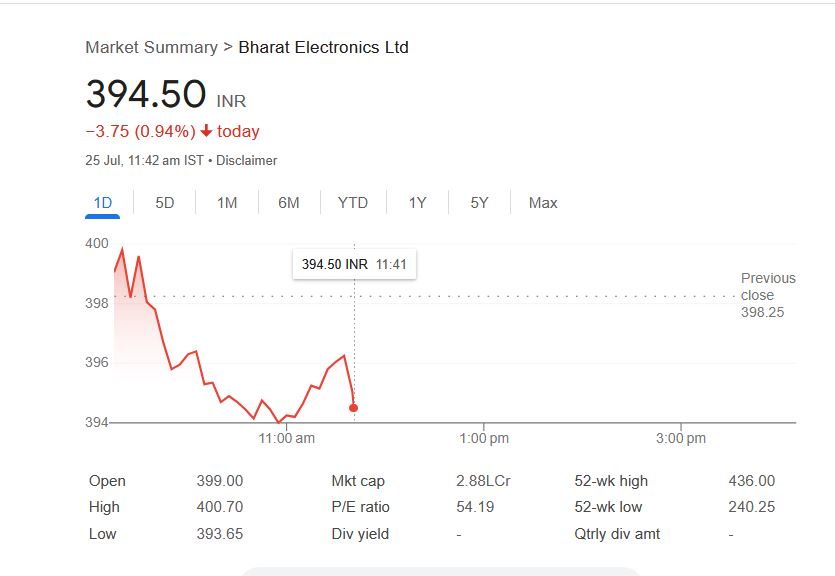This screenshot has height=576, width=835.
Task: Click the large 394.50 price figure
Action: [146, 94]
